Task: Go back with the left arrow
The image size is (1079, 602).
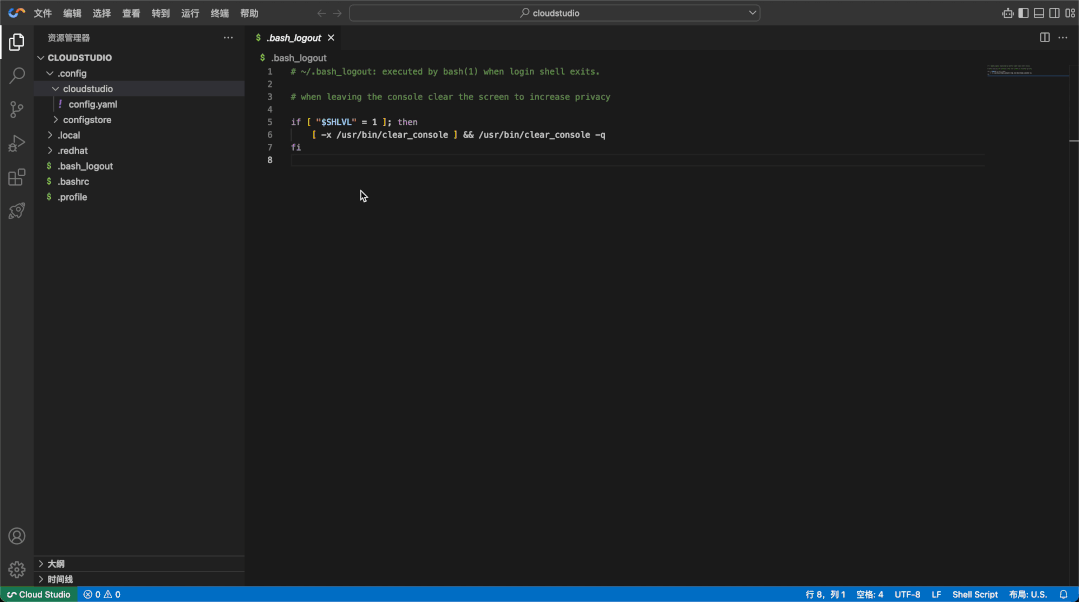Action: tap(321, 13)
